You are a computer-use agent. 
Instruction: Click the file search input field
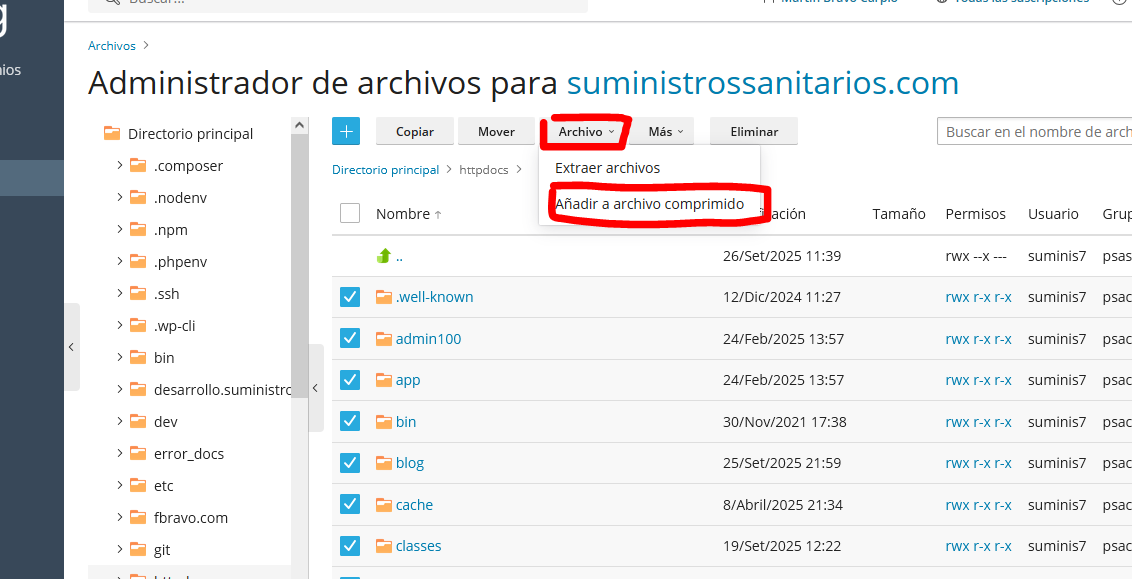pos(1034,131)
